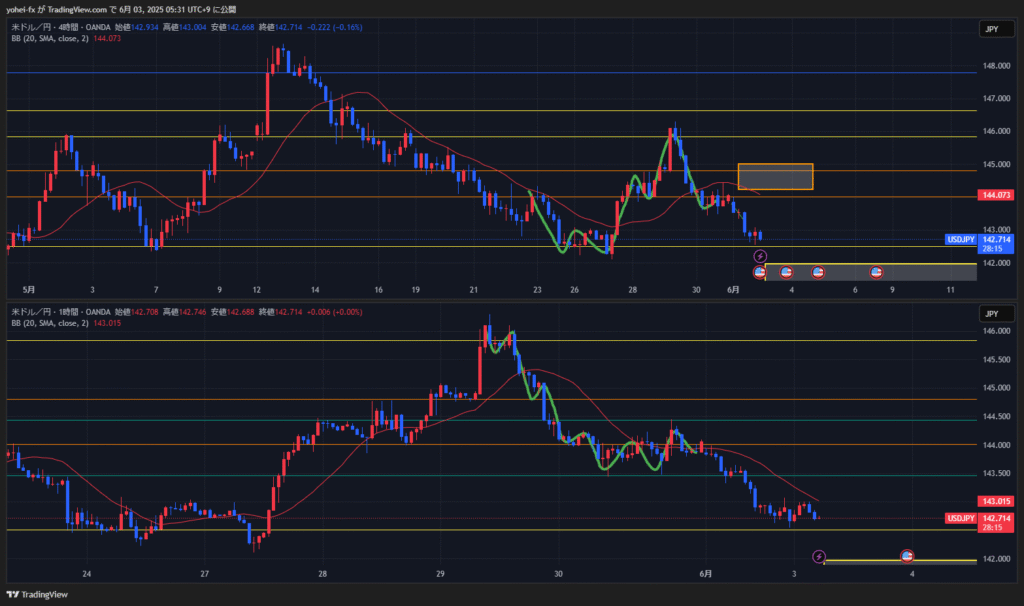Click the 148.000 price axis label
The height and width of the screenshot is (606, 1024).
tap(997, 66)
